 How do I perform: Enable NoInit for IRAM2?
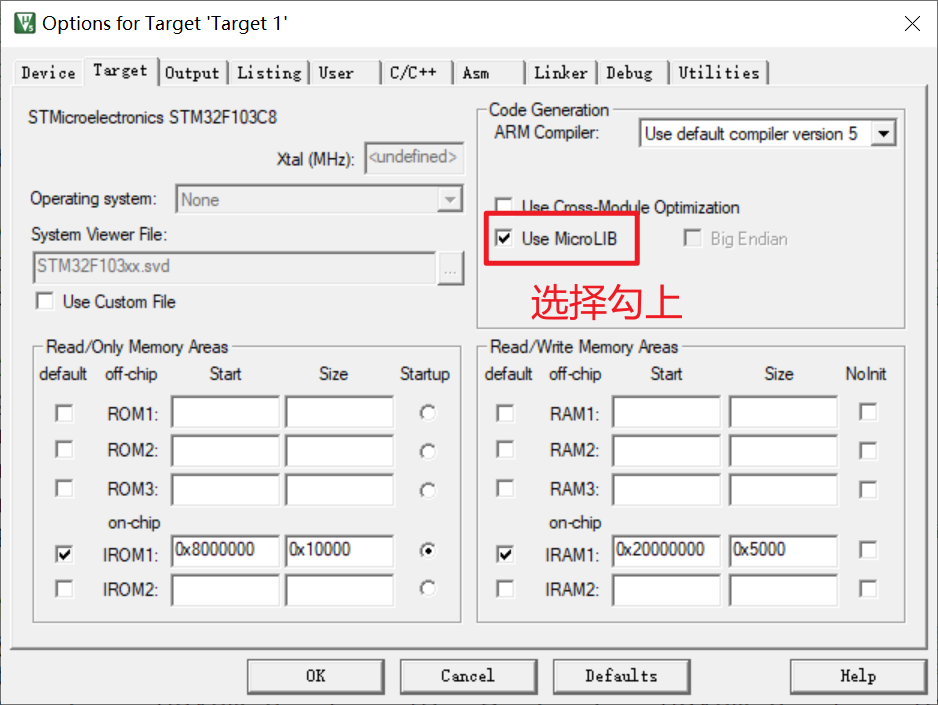(868, 589)
